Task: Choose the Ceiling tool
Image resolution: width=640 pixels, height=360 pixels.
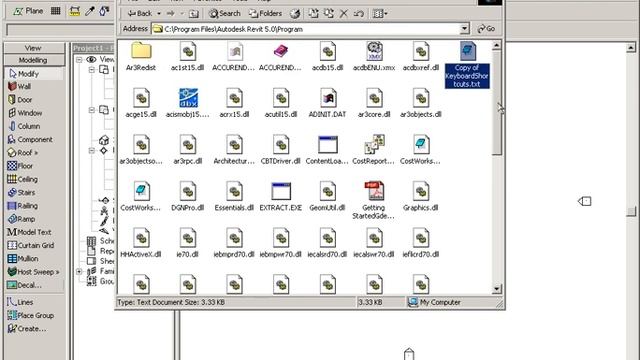Action: pyautogui.click(x=22, y=179)
